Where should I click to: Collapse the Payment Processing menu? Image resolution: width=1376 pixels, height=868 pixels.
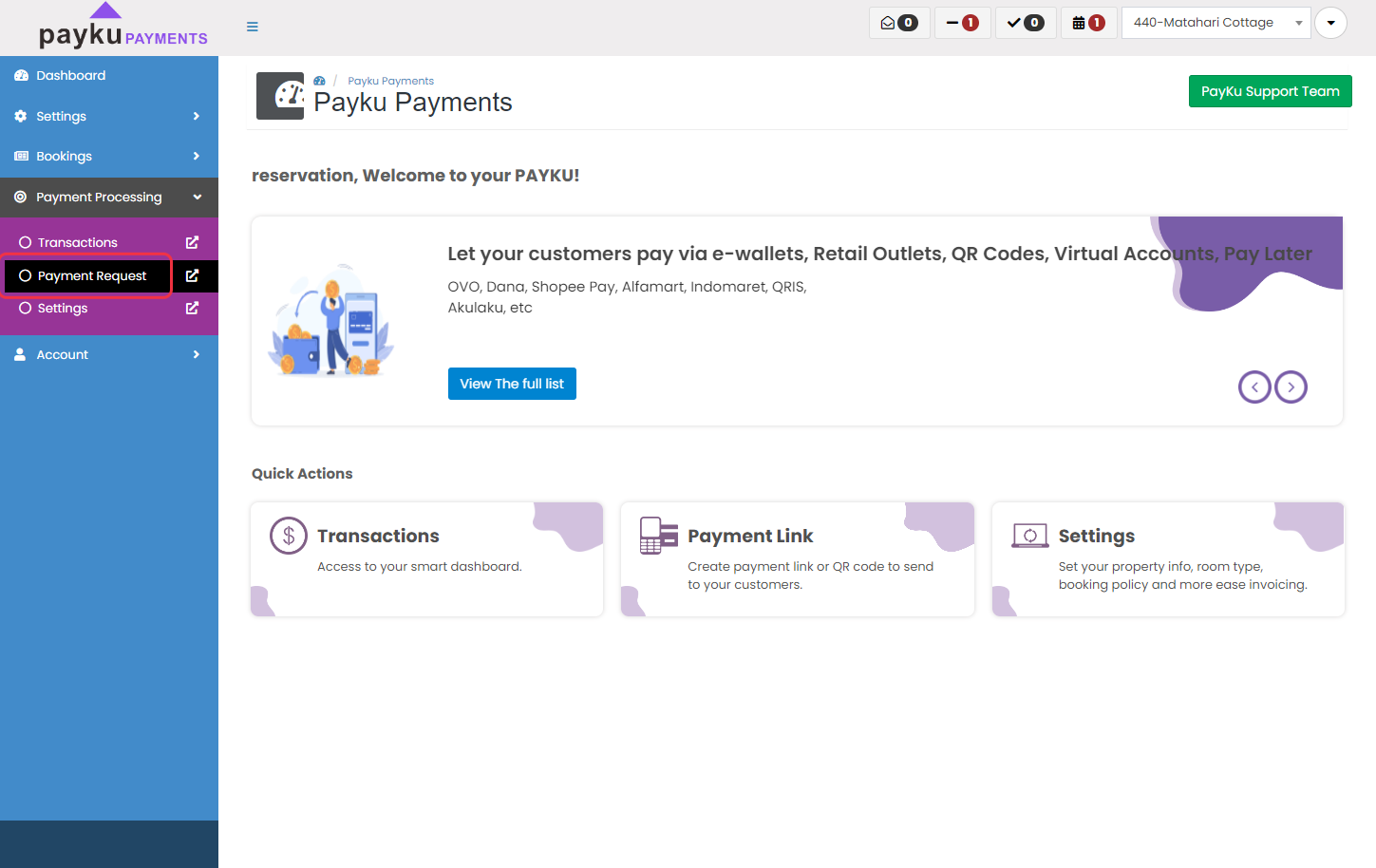click(x=109, y=198)
